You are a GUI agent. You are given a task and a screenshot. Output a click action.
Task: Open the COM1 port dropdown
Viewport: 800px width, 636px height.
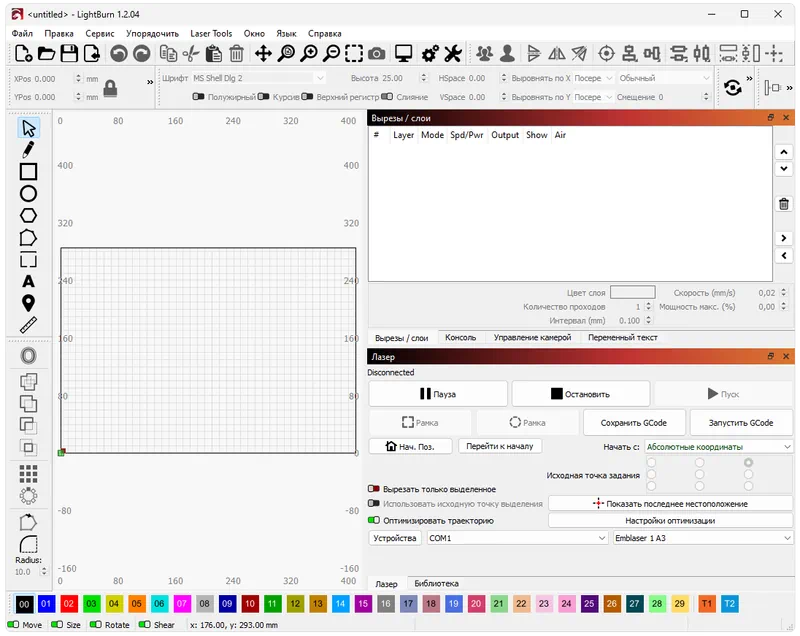coord(517,538)
